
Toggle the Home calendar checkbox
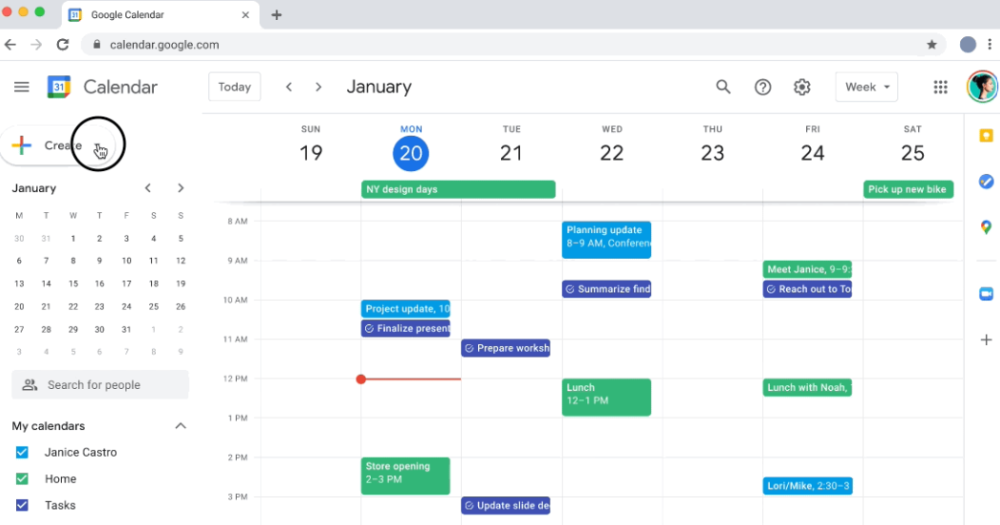(22, 479)
